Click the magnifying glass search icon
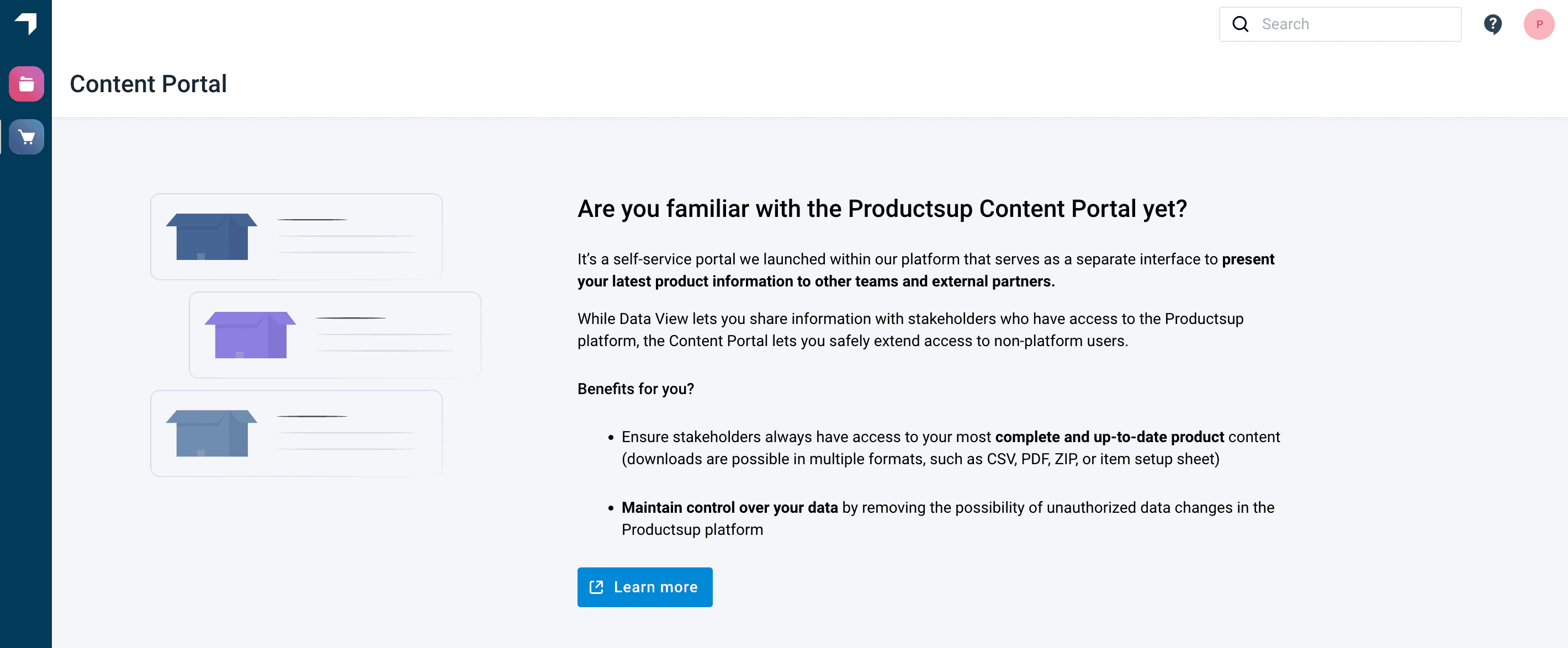Screen dimensions: 1568x648 point(1241,24)
